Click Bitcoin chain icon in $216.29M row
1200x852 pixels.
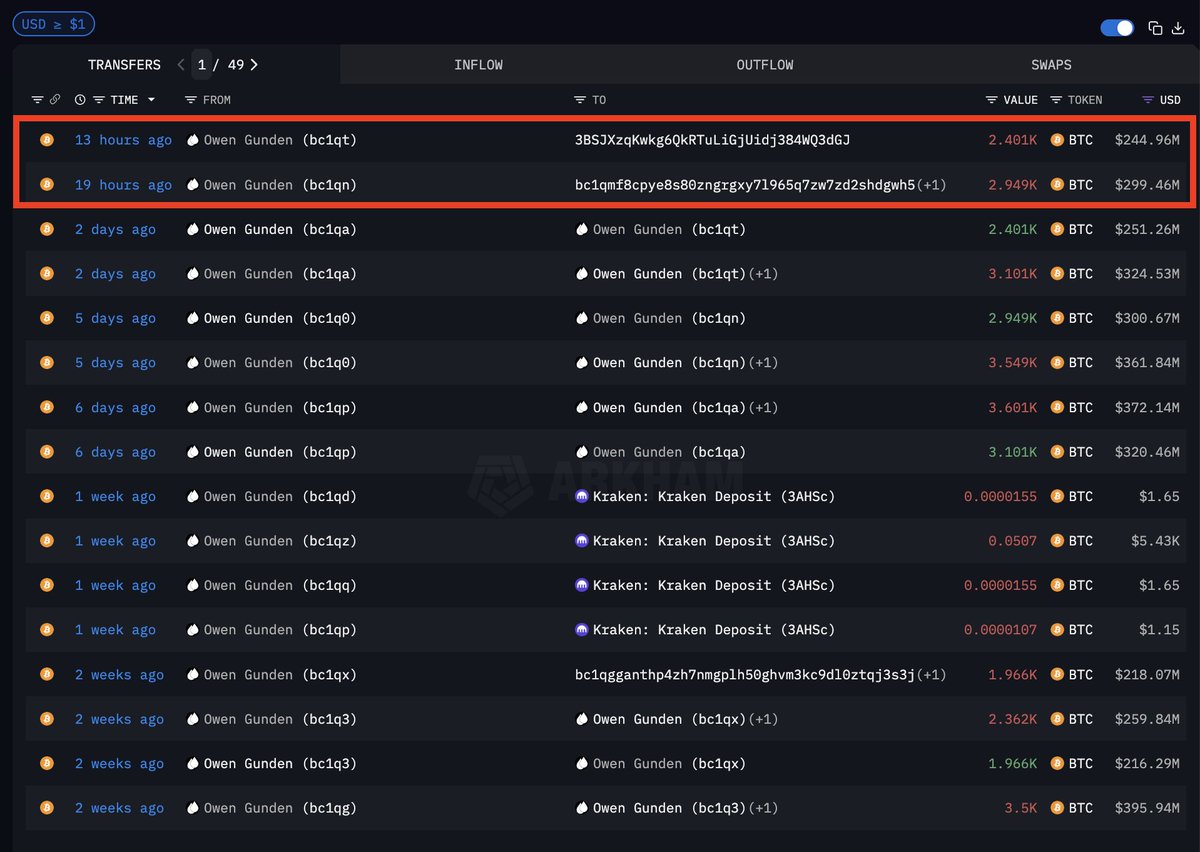(x=46, y=764)
